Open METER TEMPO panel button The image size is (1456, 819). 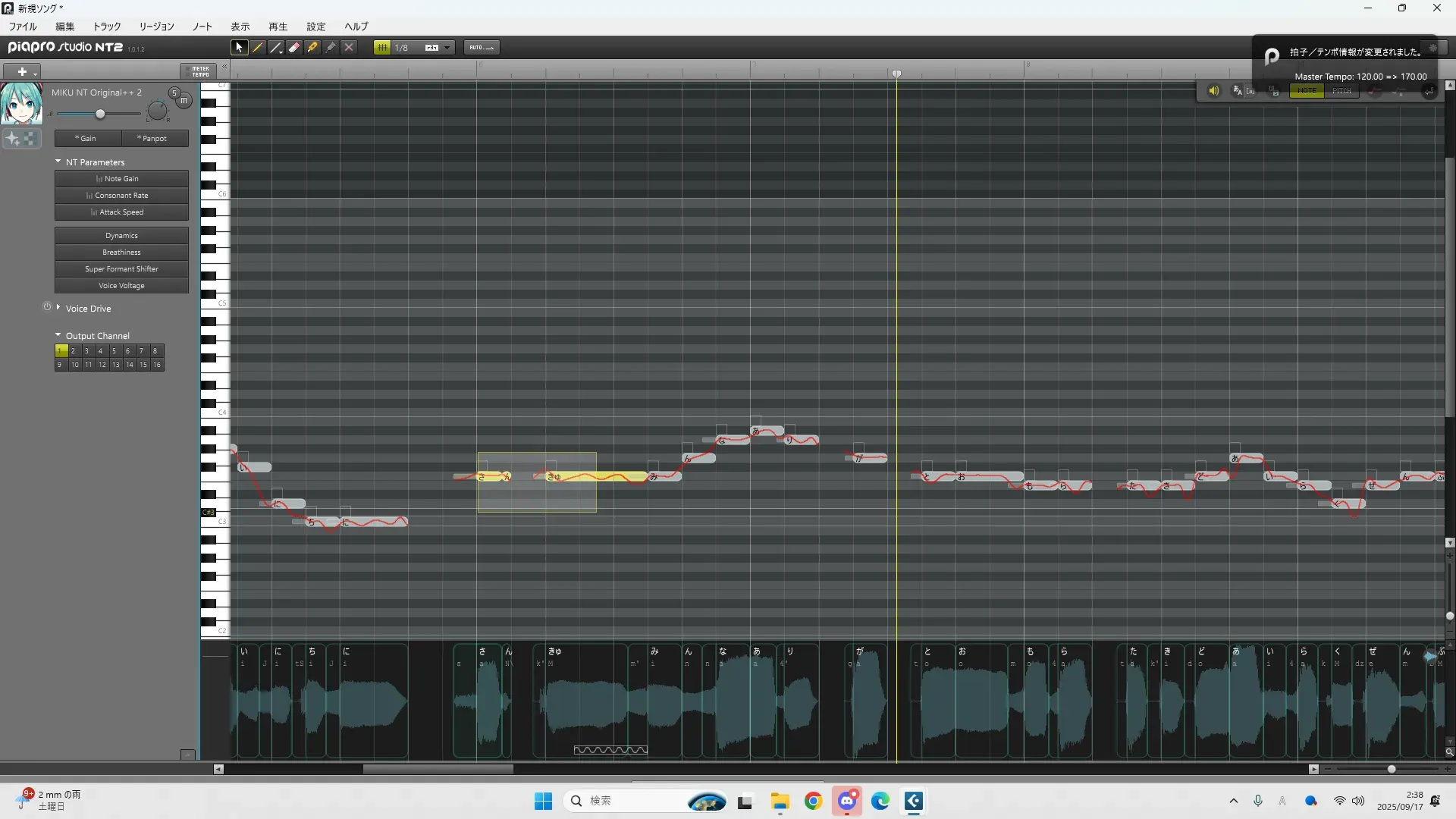pos(199,71)
